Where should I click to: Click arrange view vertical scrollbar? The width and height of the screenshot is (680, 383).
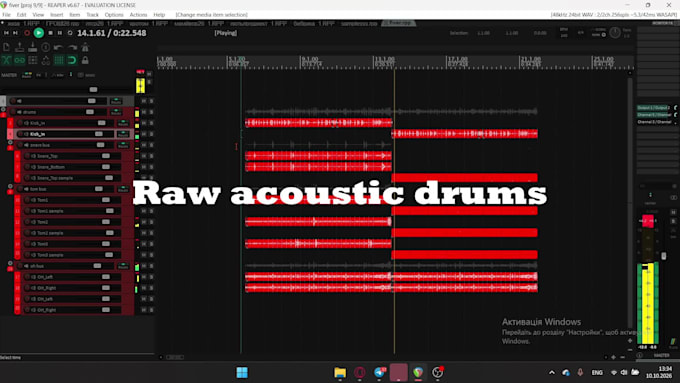click(630, 204)
